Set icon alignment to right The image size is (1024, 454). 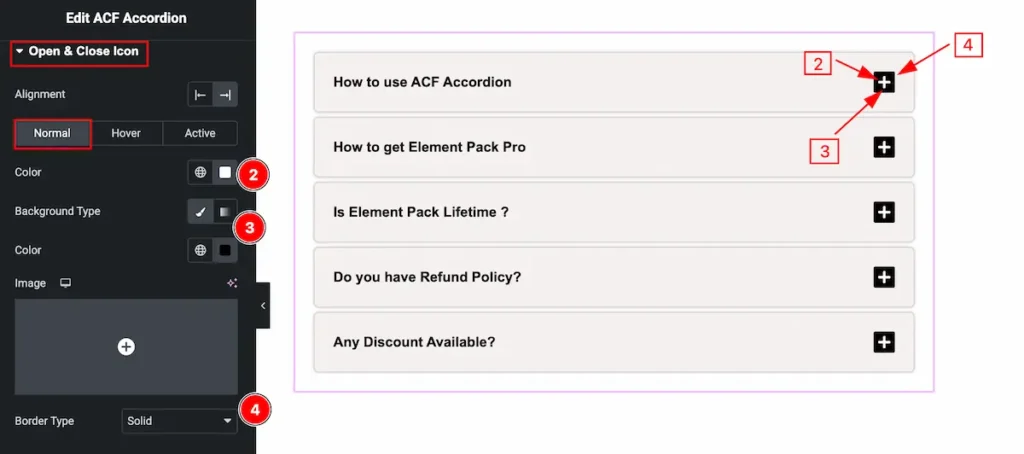(x=225, y=95)
